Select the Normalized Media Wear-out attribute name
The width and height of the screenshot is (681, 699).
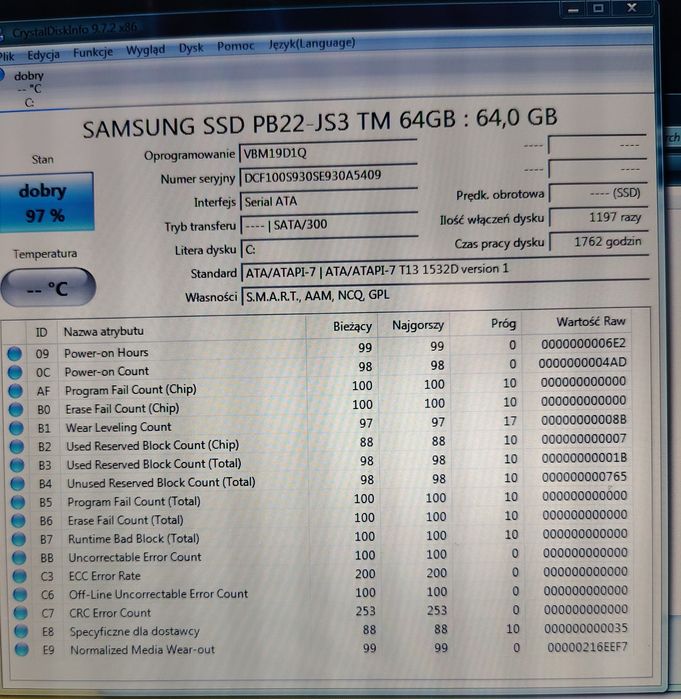(143, 650)
